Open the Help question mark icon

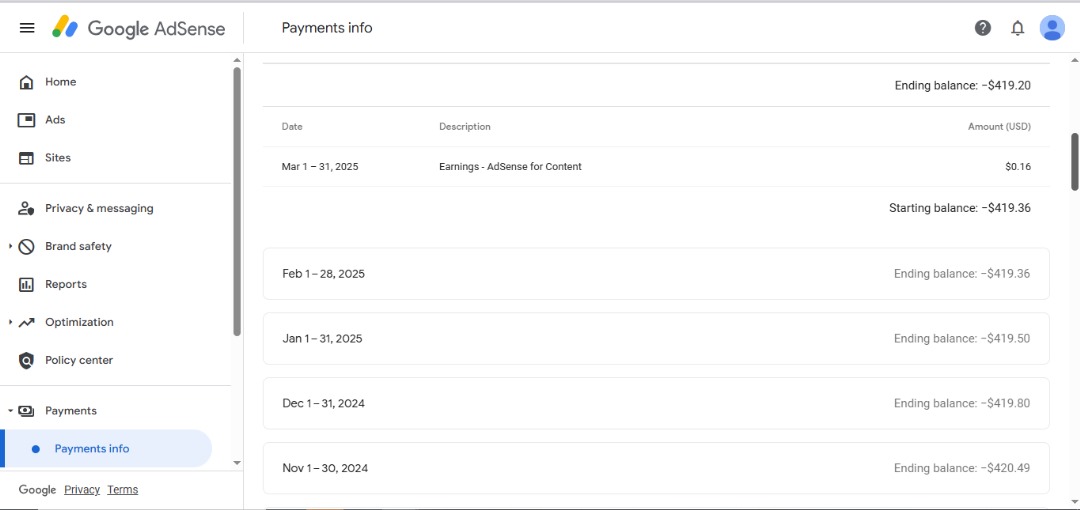pos(983,28)
